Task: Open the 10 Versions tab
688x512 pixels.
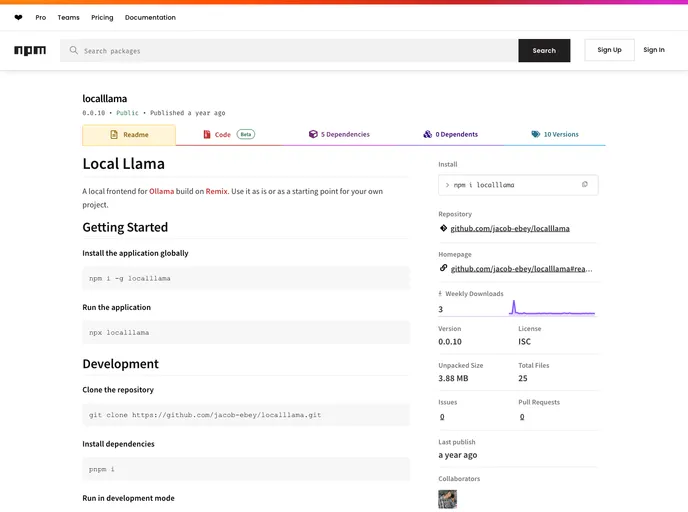Action: [x=555, y=134]
